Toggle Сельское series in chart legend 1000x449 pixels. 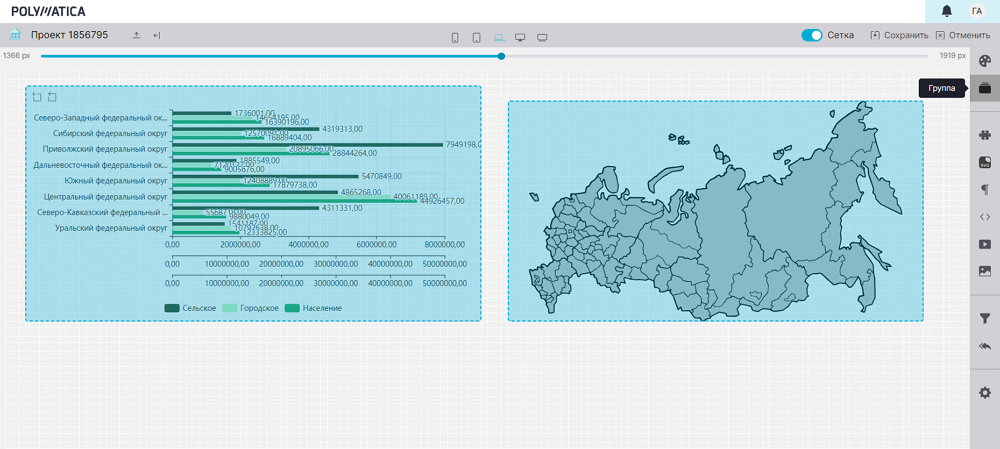[191, 308]
